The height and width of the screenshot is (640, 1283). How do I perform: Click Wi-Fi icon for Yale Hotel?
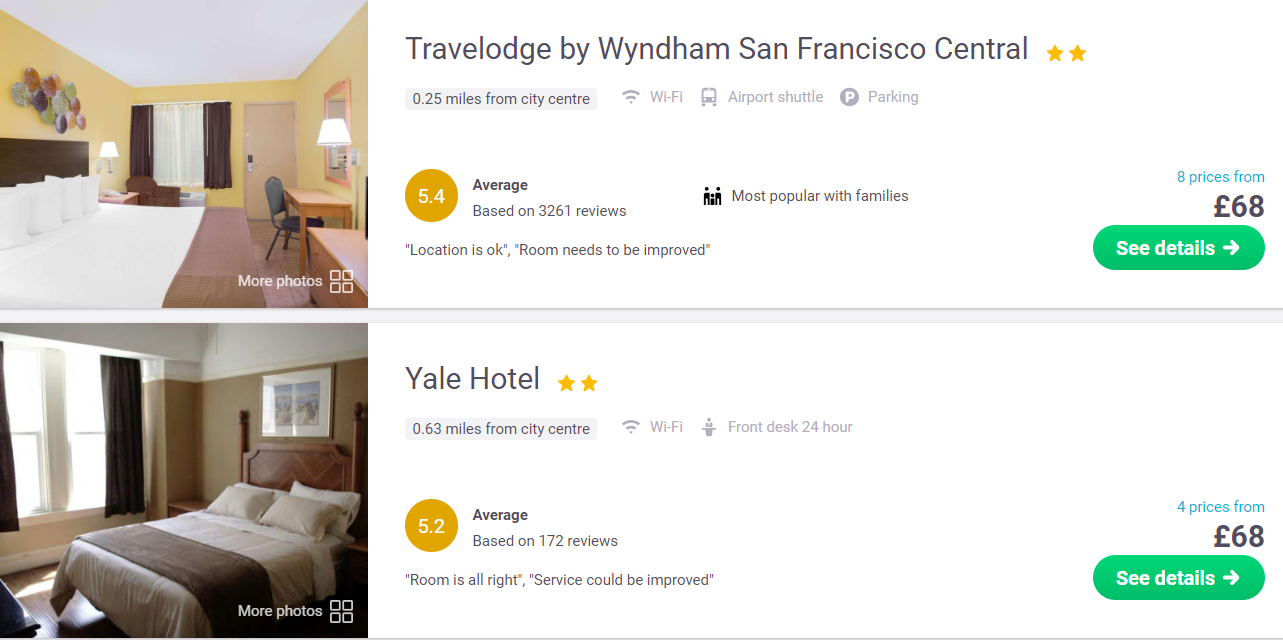point(631,427)
